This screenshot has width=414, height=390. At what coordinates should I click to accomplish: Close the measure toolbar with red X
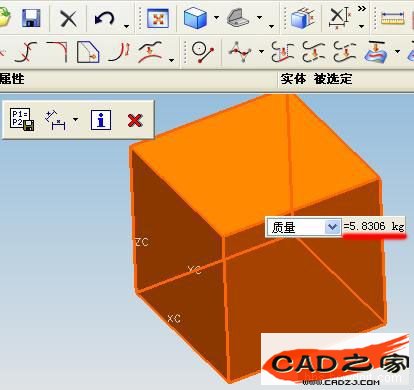(135, 120)
